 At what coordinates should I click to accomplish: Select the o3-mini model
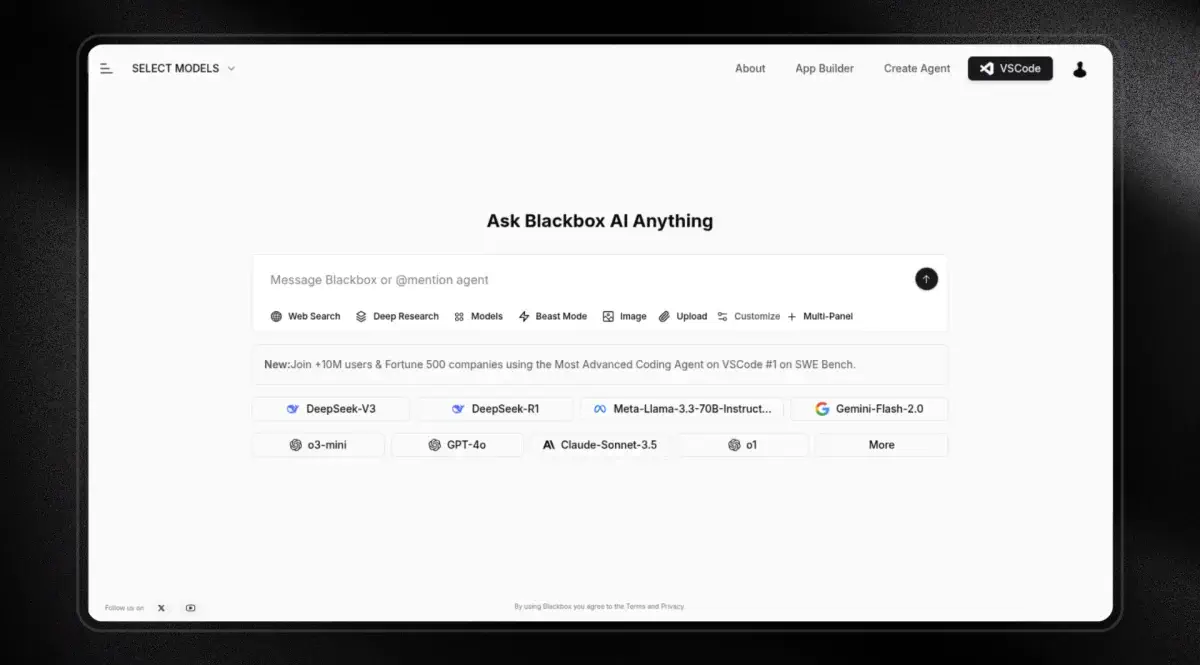318,445
